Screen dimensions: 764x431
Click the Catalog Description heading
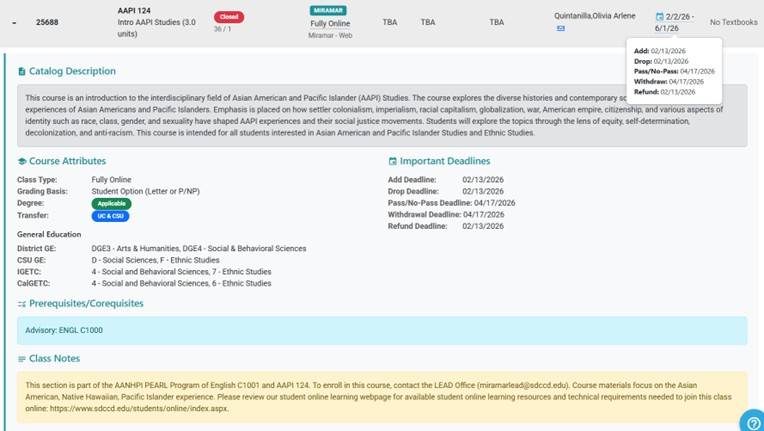(72, 71)
